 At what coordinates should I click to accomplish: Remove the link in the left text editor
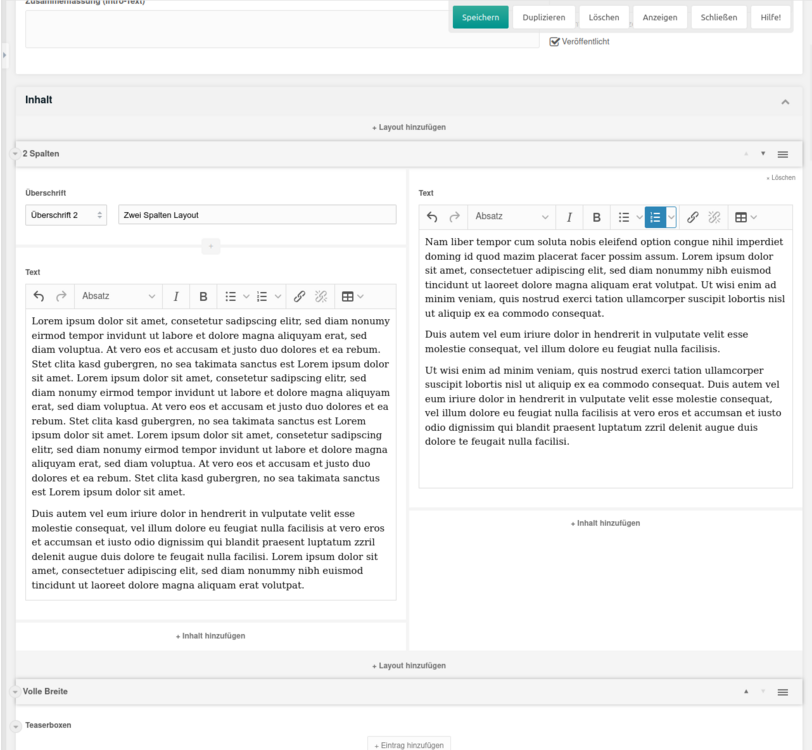[x=321, y=296]
